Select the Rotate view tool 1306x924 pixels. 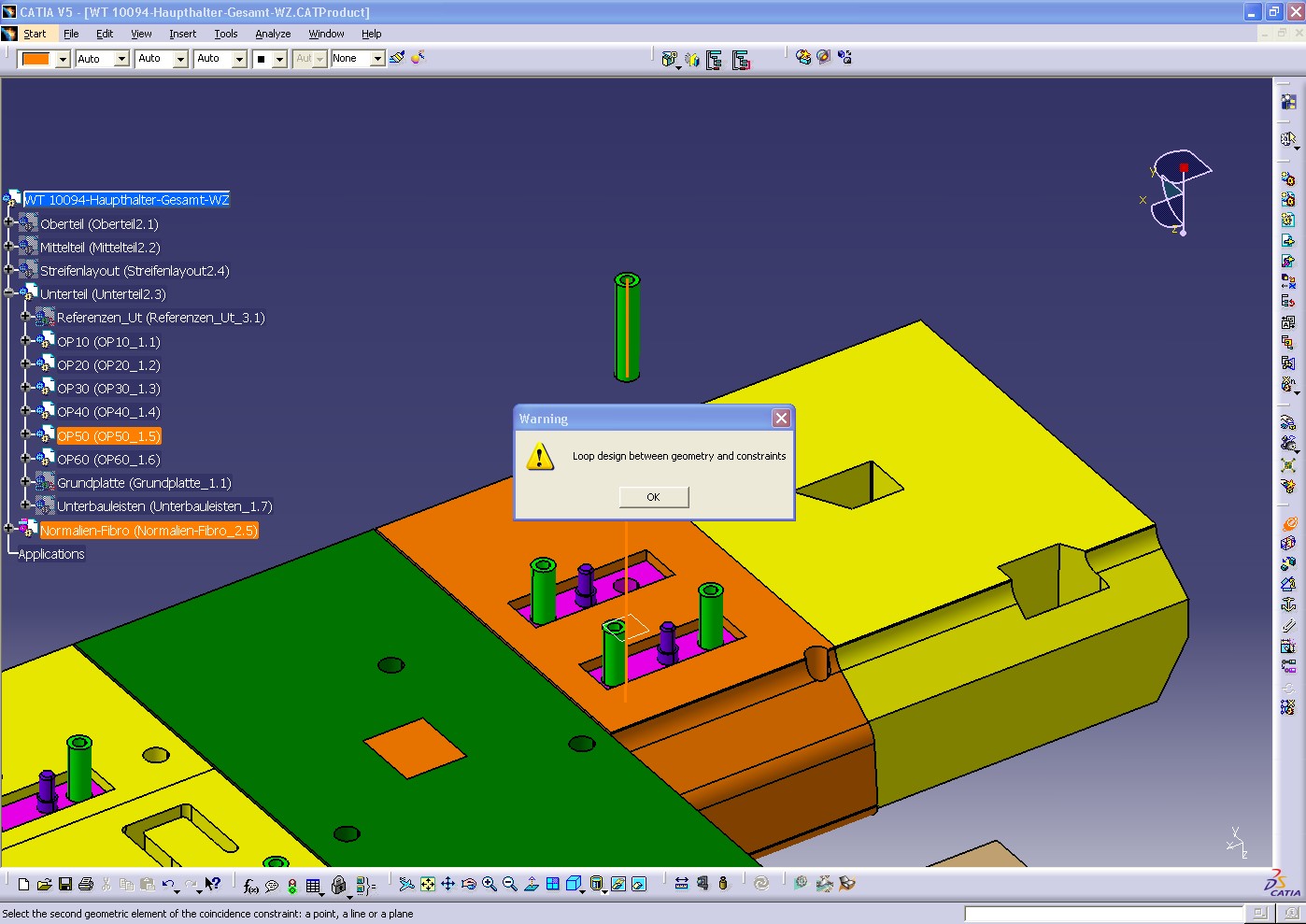click(469, 884)
